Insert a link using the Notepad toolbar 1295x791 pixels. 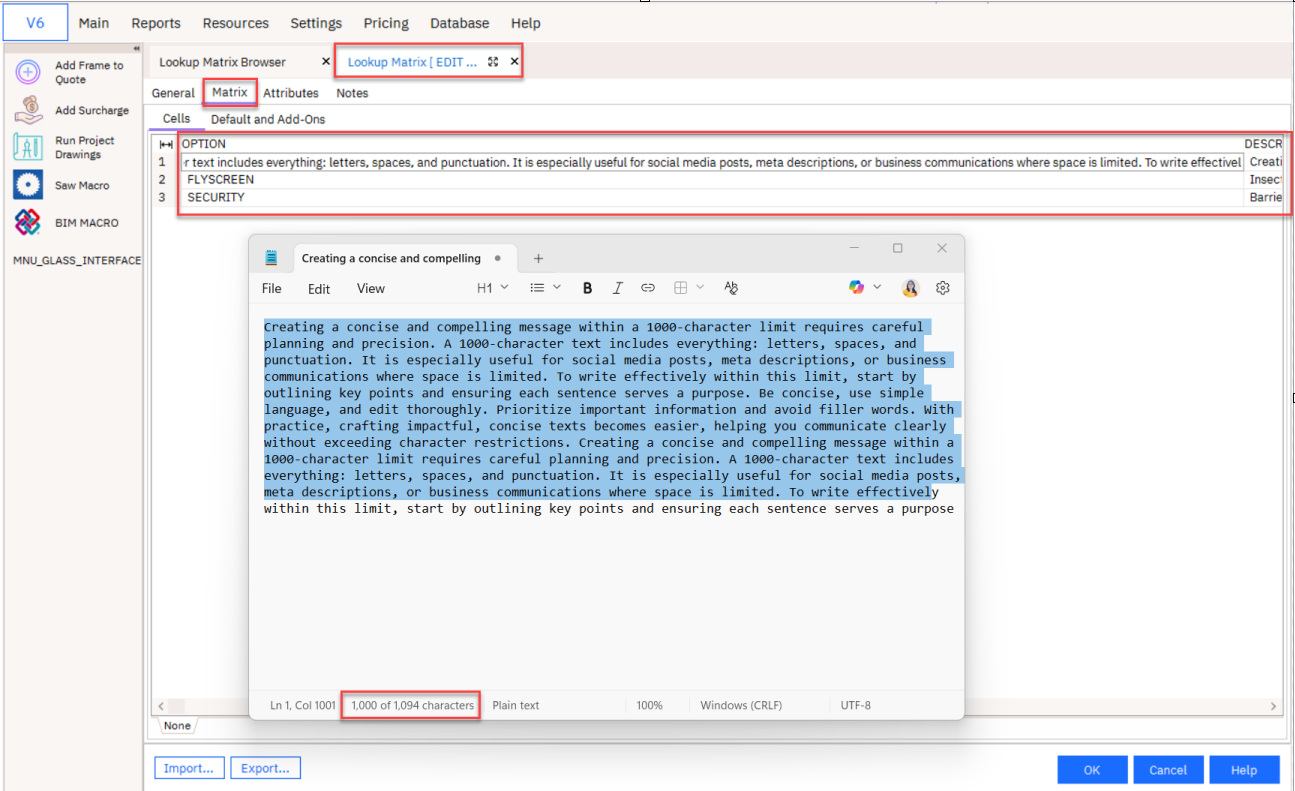pos(648,288)
